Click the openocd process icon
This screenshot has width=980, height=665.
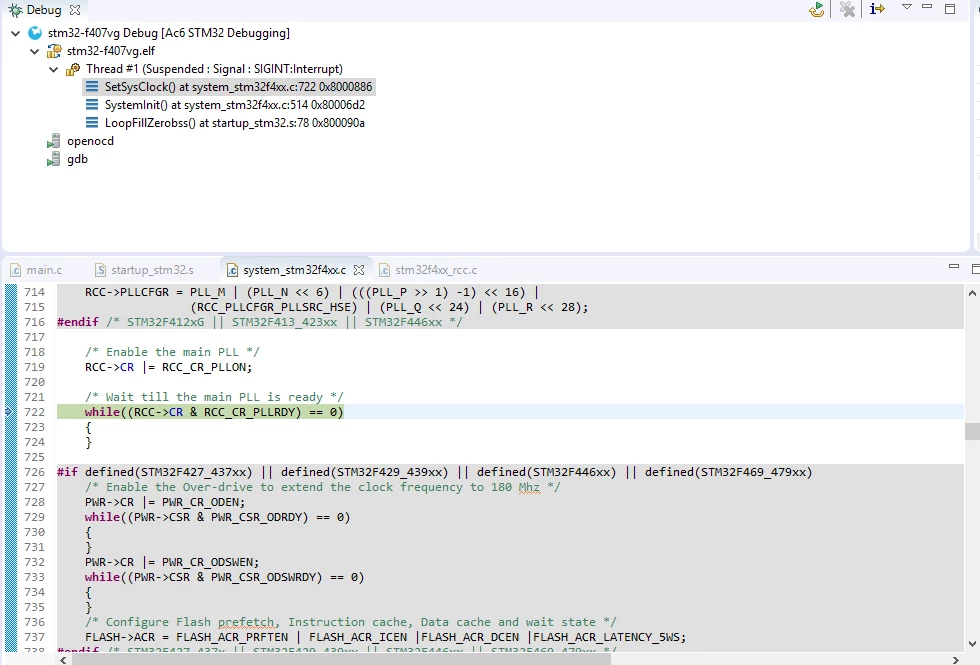(x=54, y=141)
